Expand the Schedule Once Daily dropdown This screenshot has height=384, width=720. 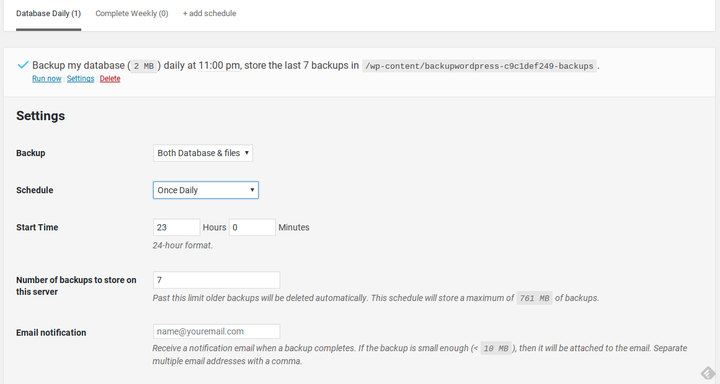[206, 190]
